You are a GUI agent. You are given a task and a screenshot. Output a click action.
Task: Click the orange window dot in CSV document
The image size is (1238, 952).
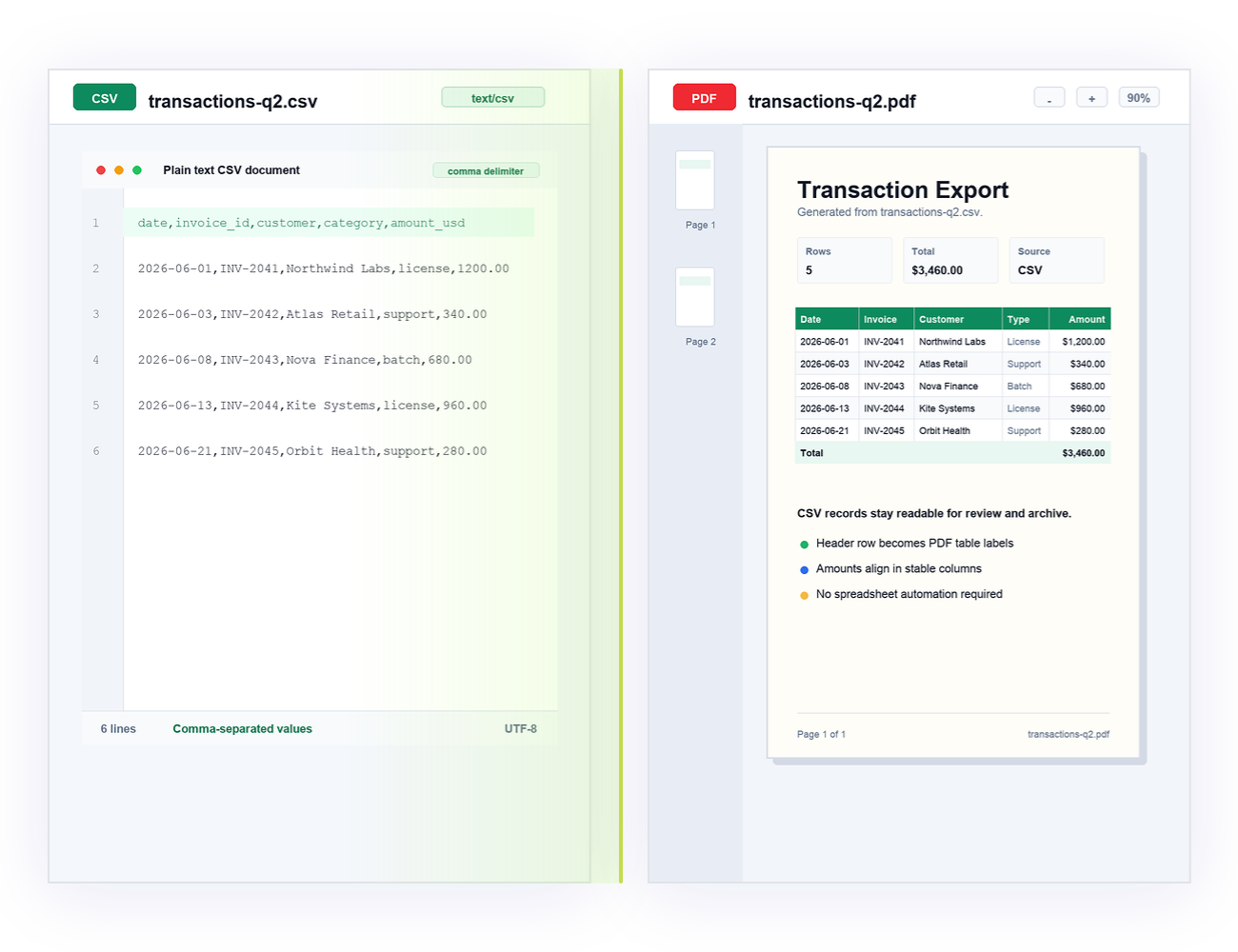click(x=119, y=170)
